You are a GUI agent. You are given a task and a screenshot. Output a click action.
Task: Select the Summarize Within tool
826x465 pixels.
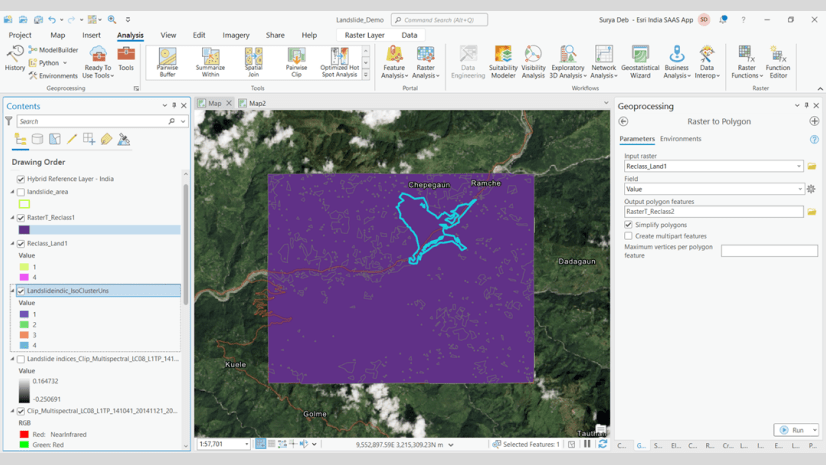pyautogui.click(x=210, y=63)
